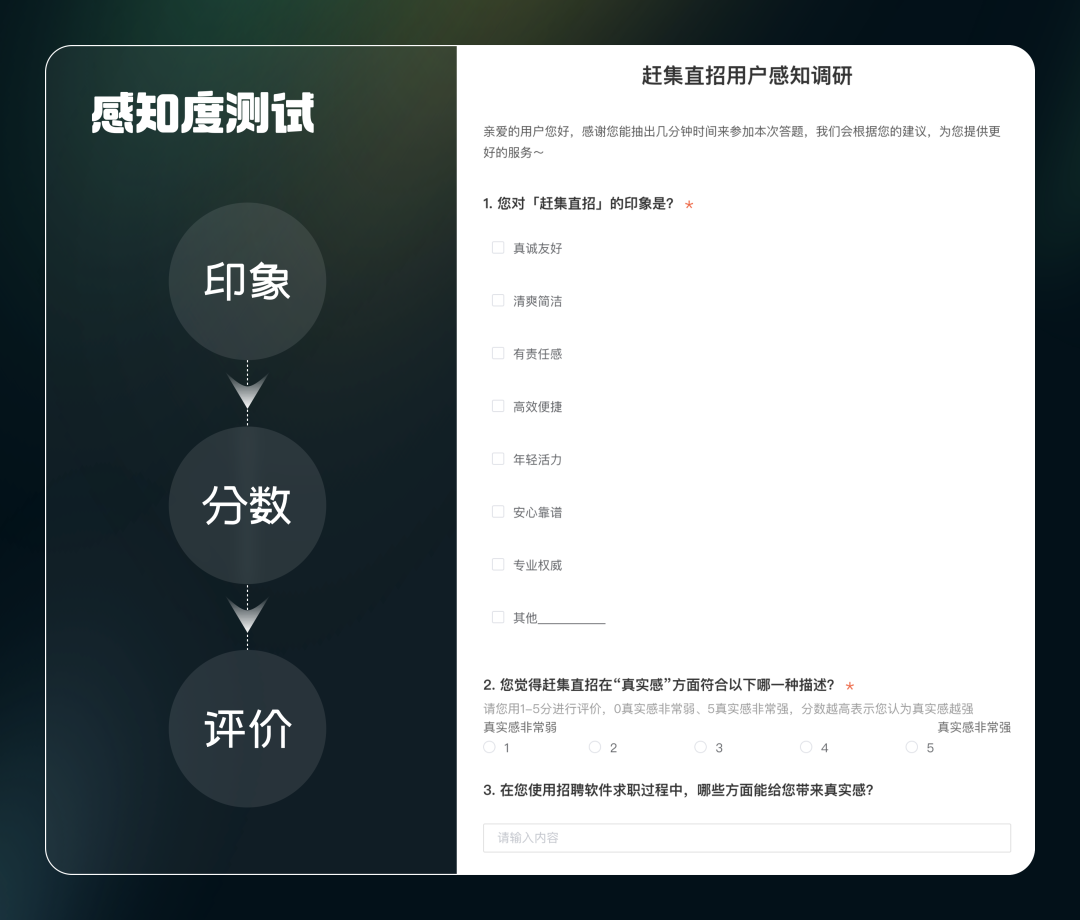Check the 真诚友好 checkbox
This screenshot has width=1080, height=920.
coord(498,247)
